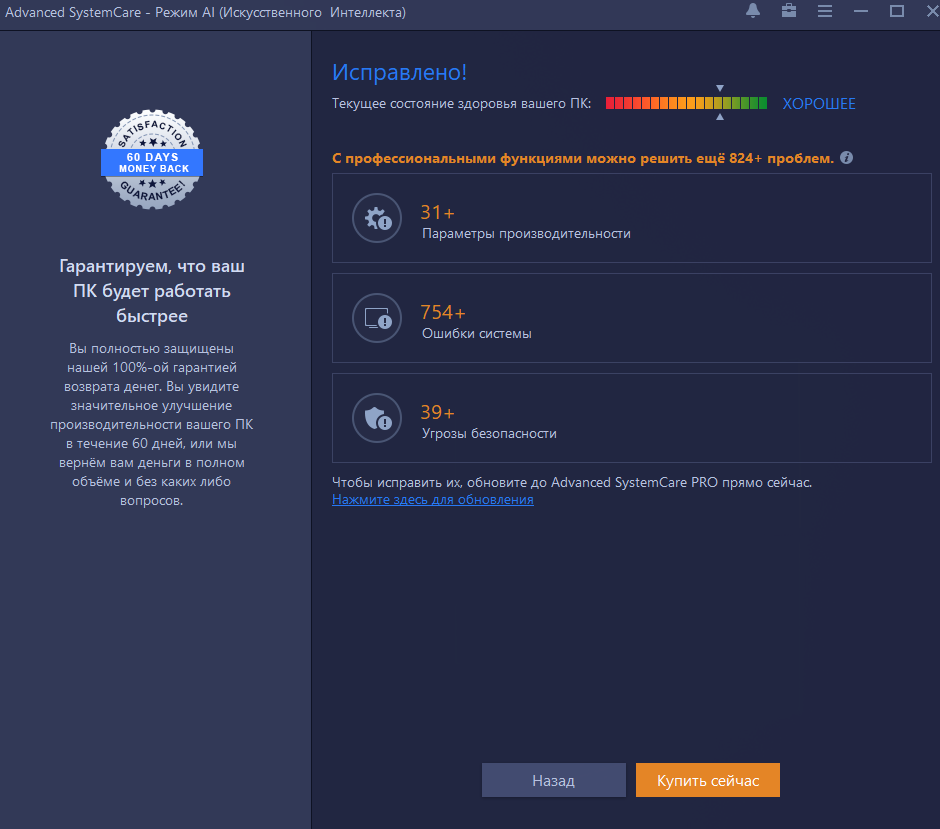The image size is (940, 829).
Task: Click the performance settings gear icon
Action: coord(377,218)
